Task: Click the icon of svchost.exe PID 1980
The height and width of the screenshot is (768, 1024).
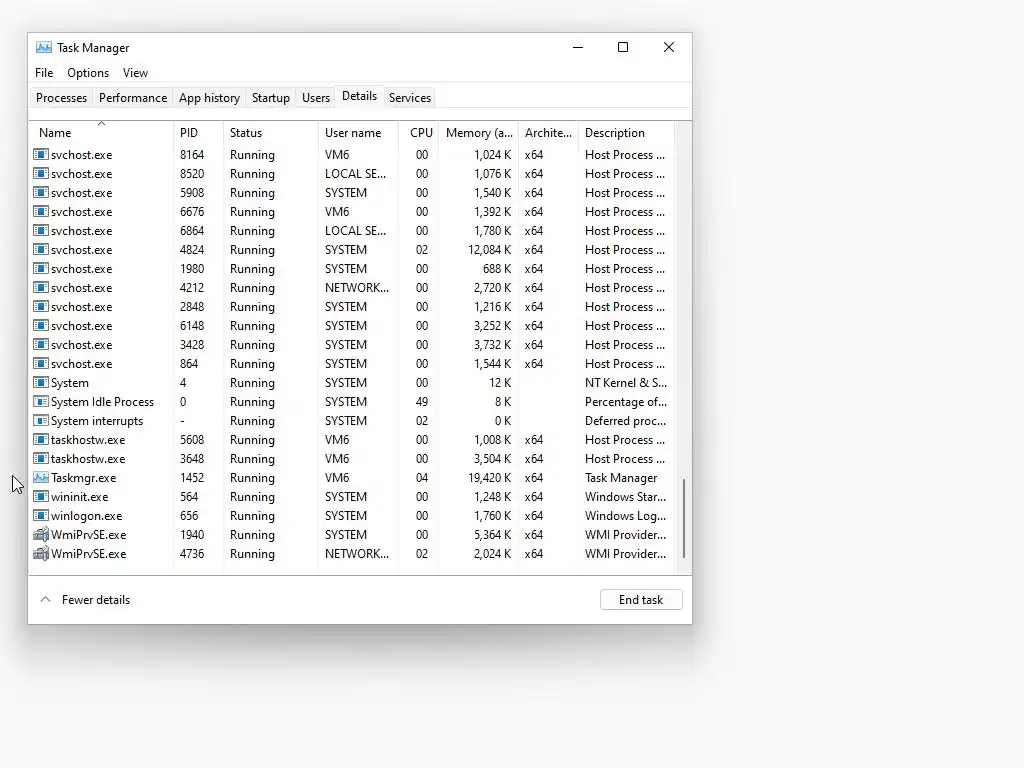Action: click(x=40, y=268)
